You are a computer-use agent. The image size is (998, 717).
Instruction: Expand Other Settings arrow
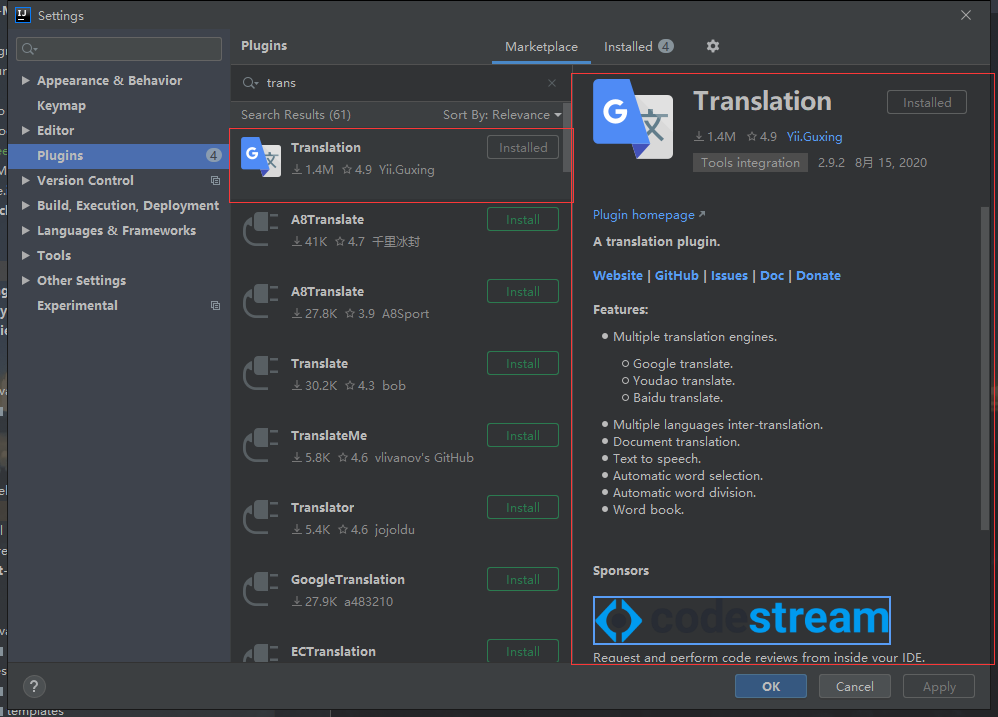point(25,281)
